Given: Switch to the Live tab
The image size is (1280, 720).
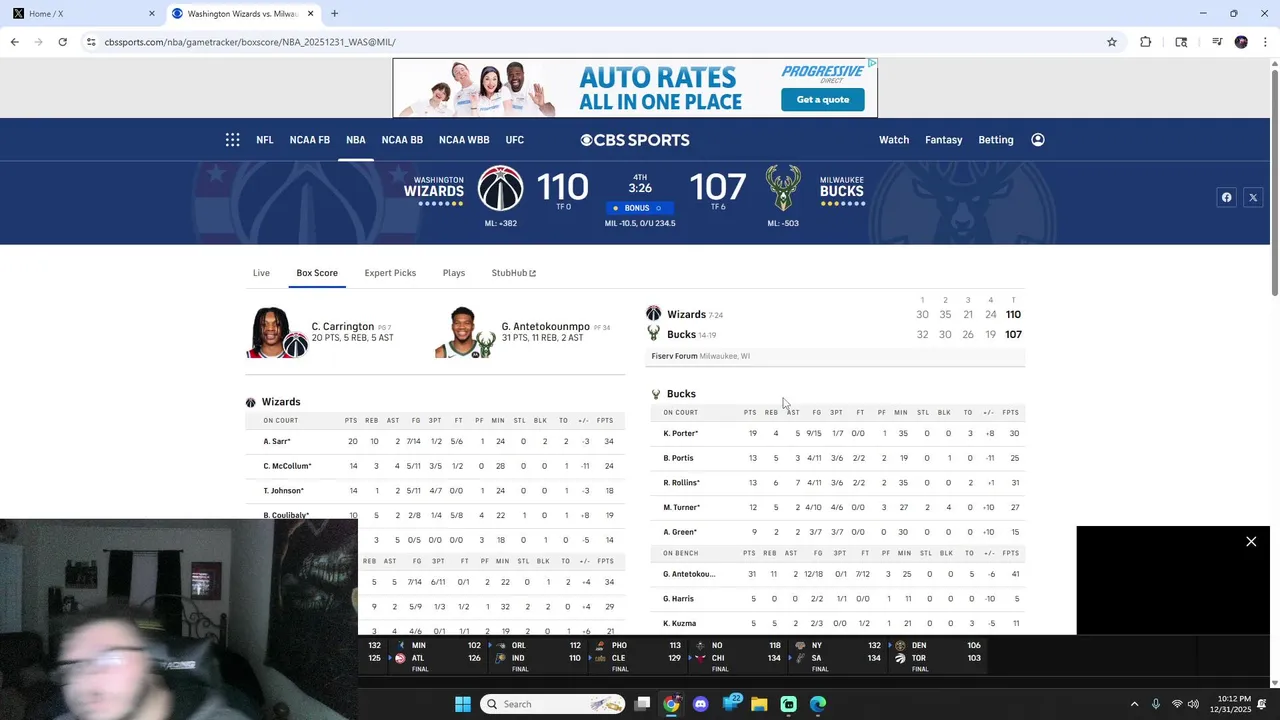Looking at the screenshot, I should 261,273.
